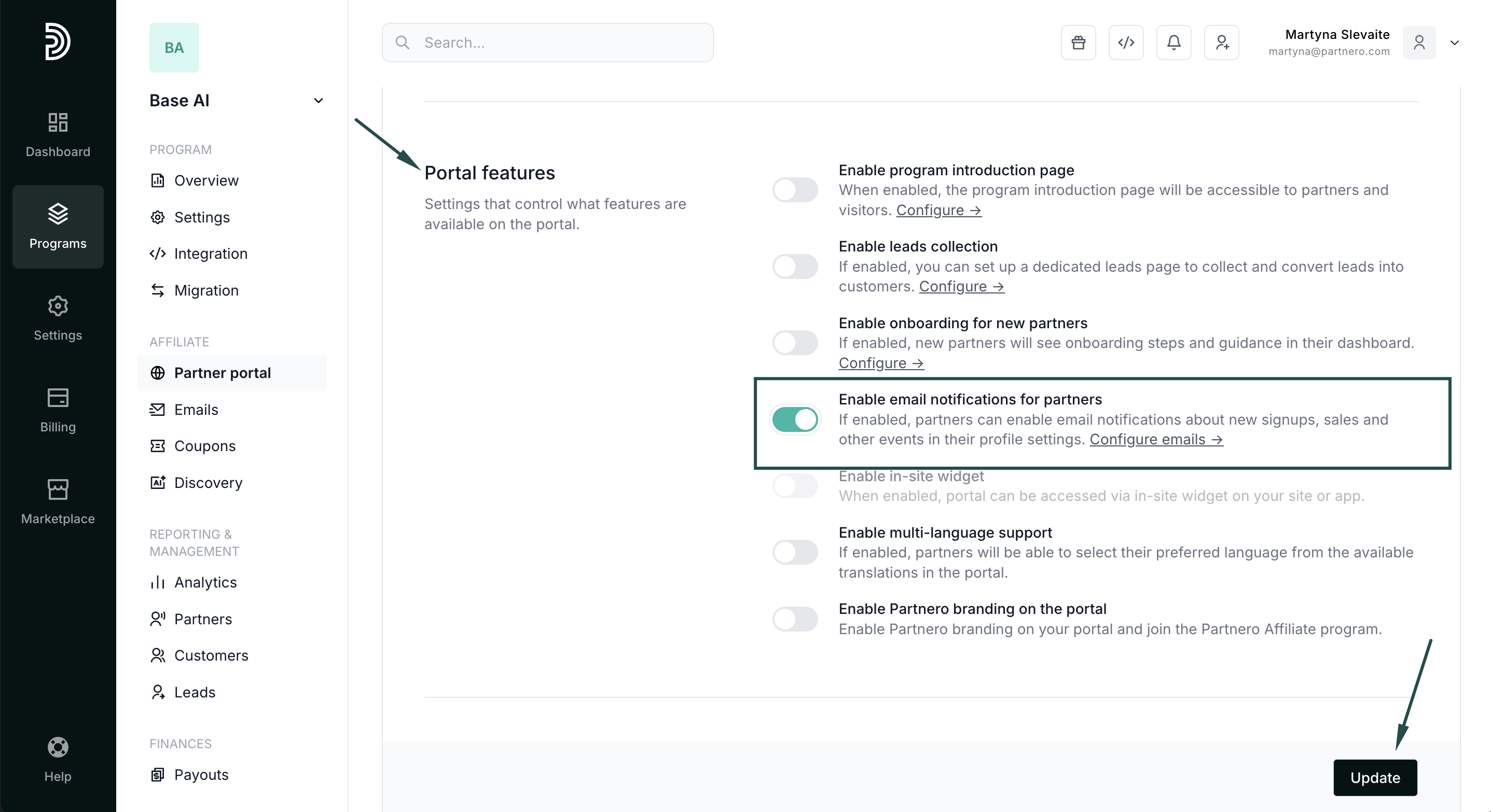Viewport: 1491px width, 812px height.
Task: Open the Emails menu item
Action: click(x=196, y=410)
